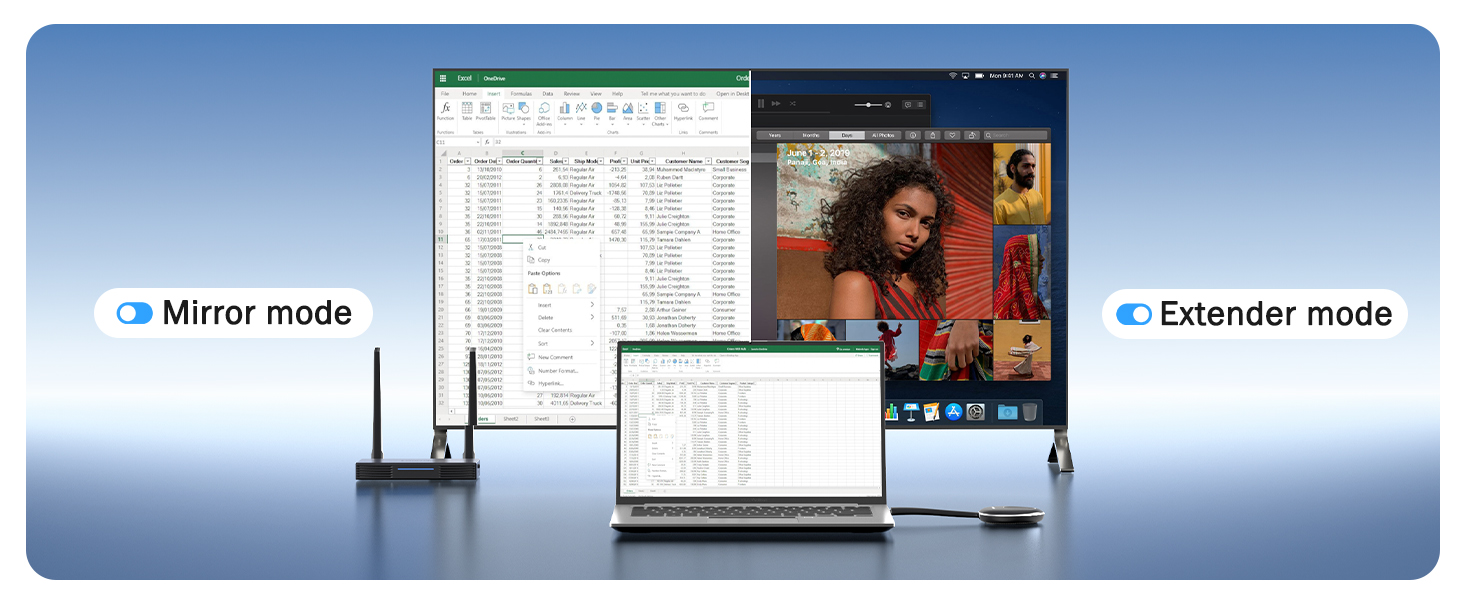This screenshot has height=600, width=1464.
Task: Toggle the Mirror mode switch
Action: [134, 313]
